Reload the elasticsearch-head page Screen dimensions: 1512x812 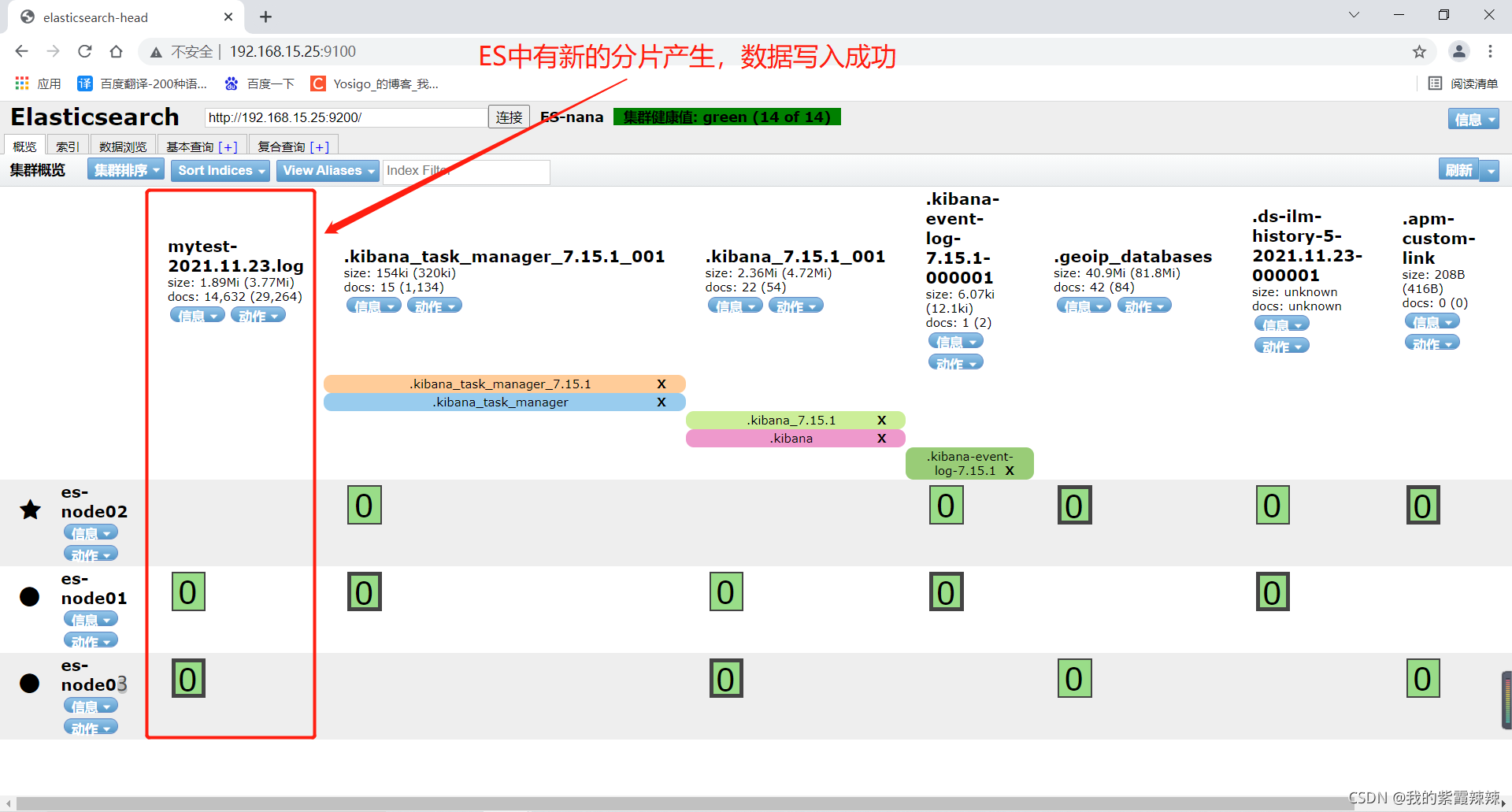tap(84, 51)
